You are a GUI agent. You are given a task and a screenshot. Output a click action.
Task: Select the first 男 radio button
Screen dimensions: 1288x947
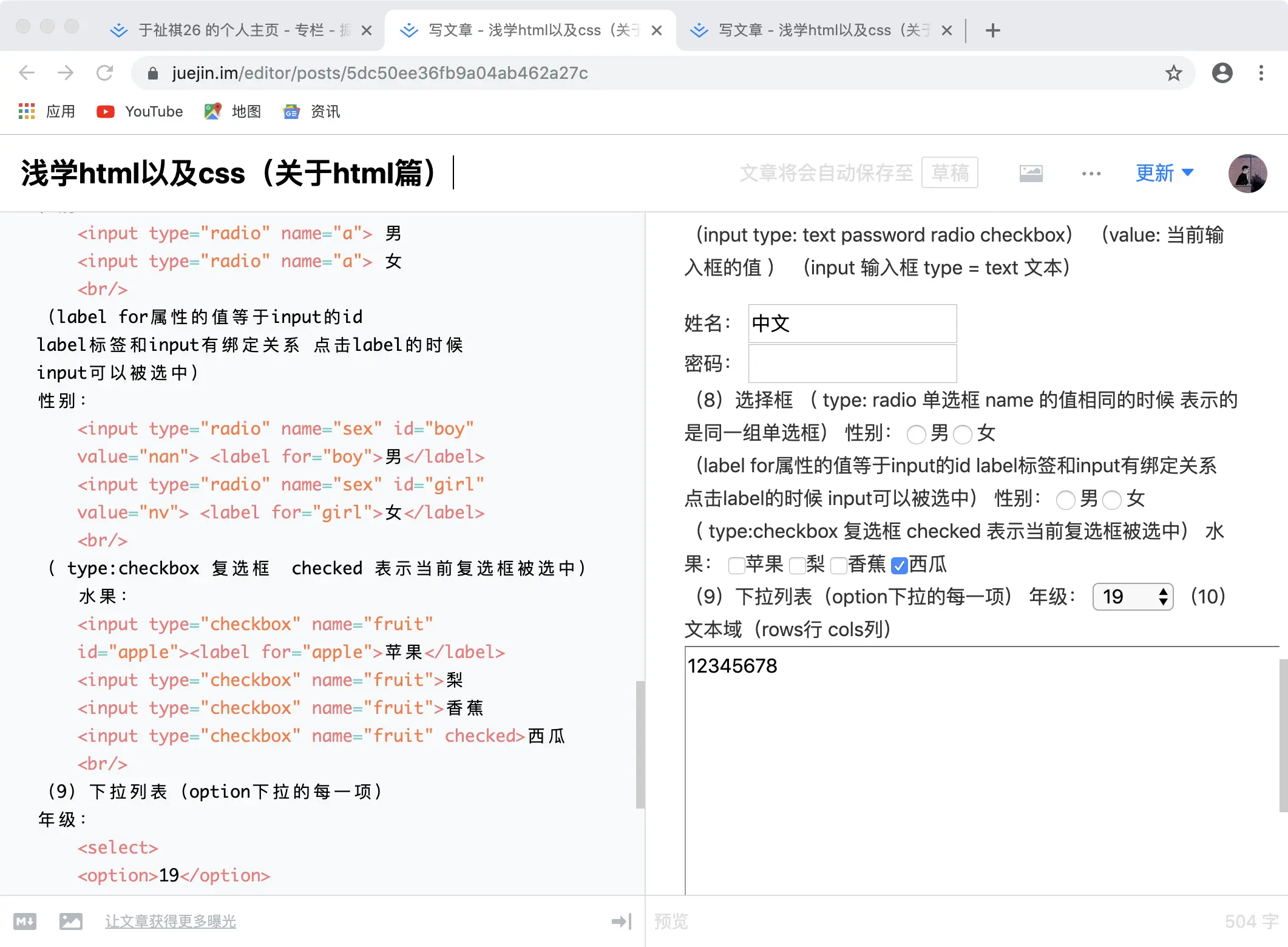click(x=916, y=434)
